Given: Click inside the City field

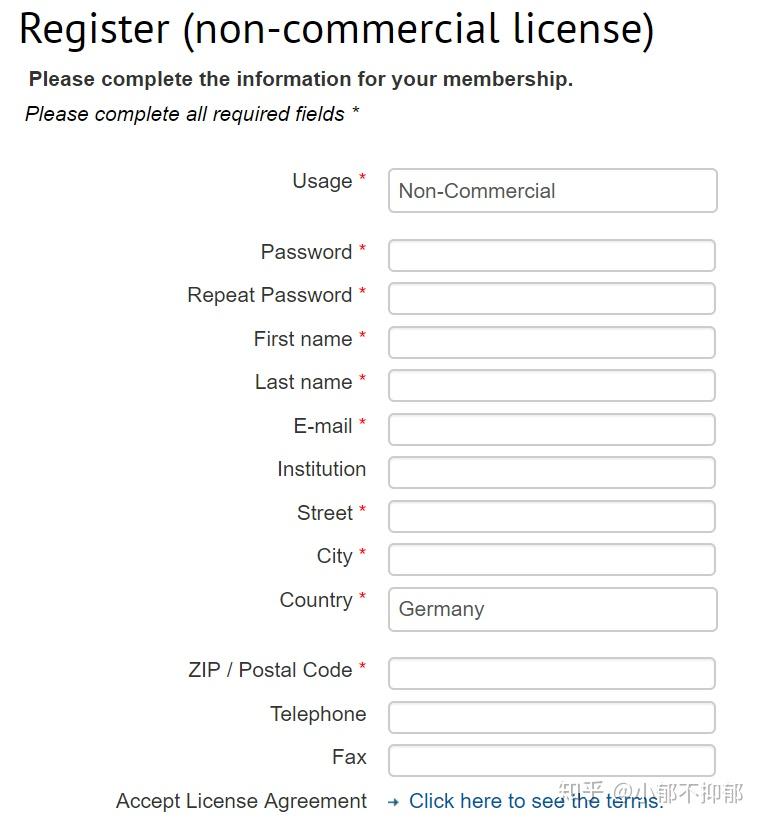Looking at the screenshot, I should (x=552, y=559).
